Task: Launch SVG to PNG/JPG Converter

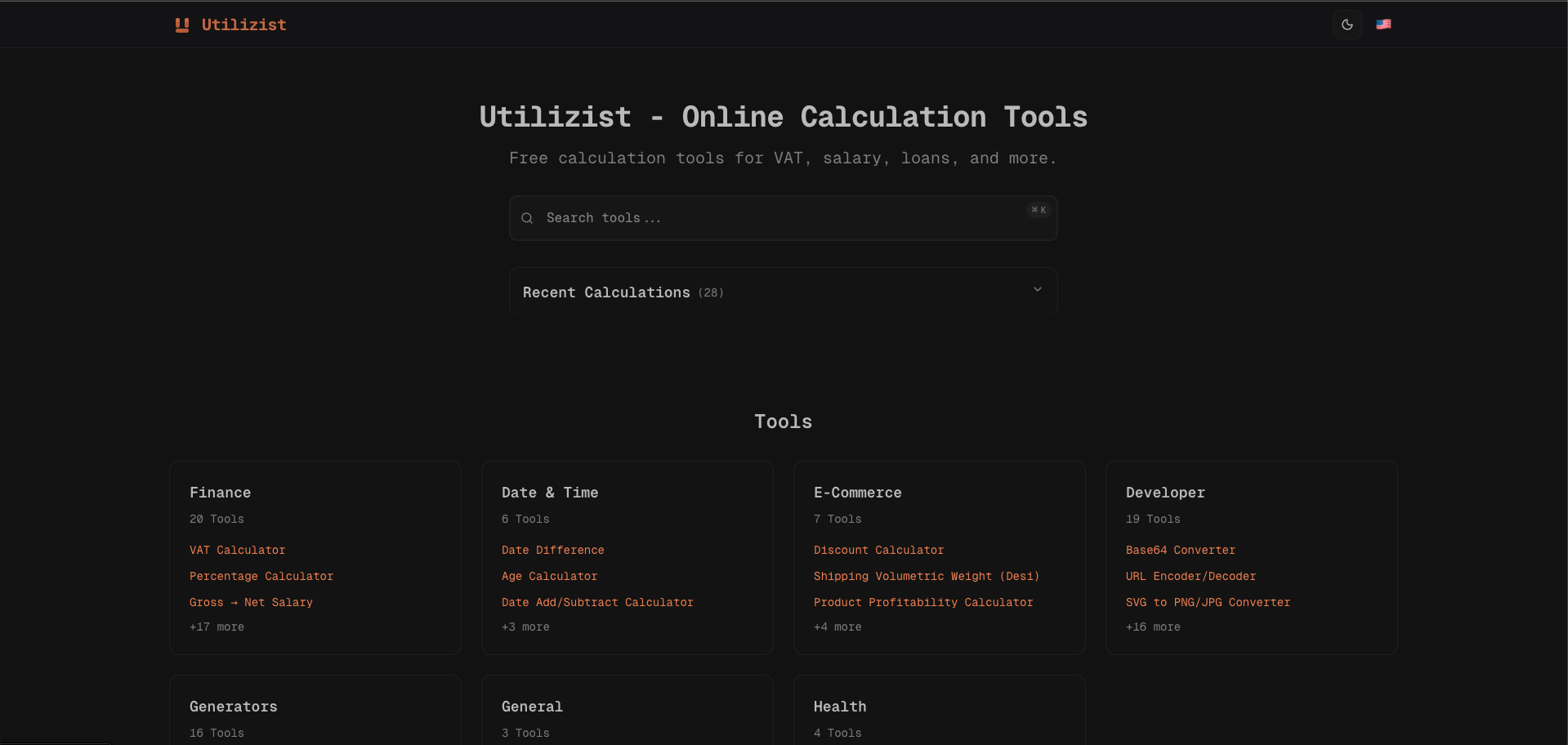Action: click(x=1208, y=602)
